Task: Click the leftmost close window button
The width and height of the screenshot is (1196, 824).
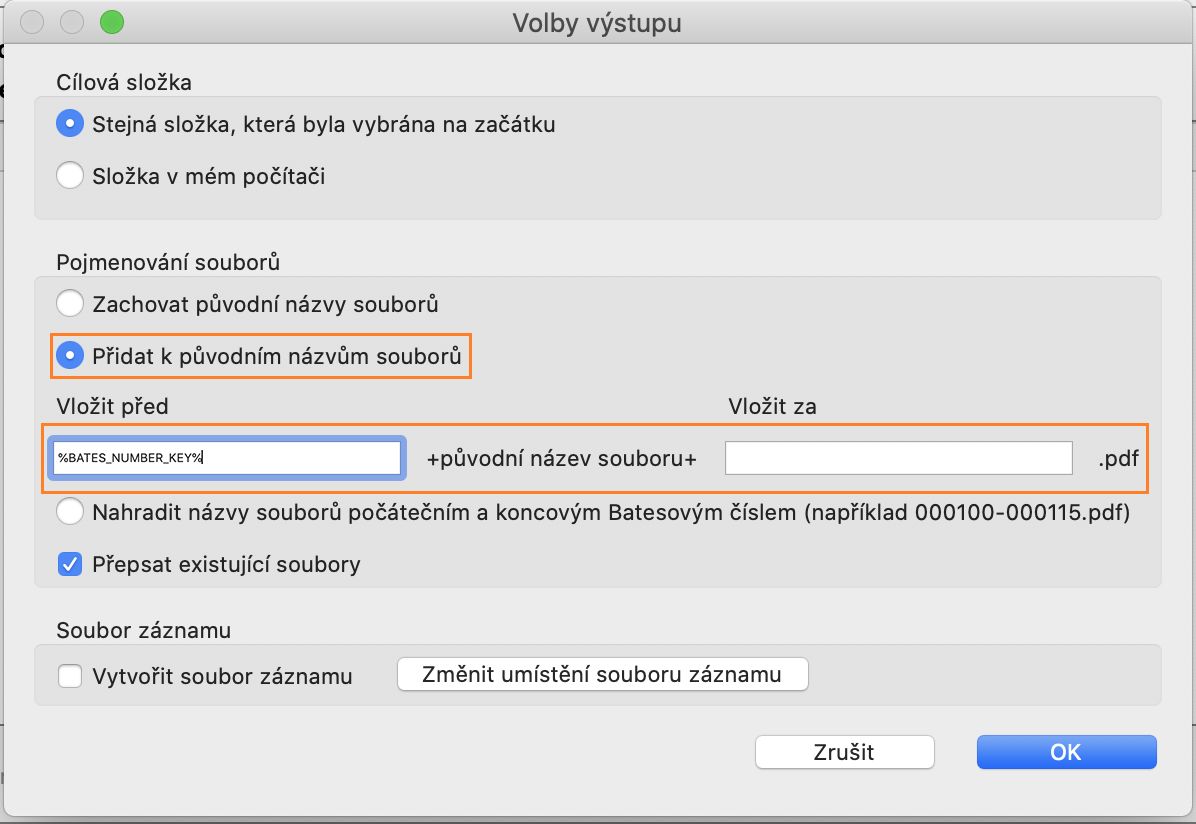Action: [x=32, y=22]
